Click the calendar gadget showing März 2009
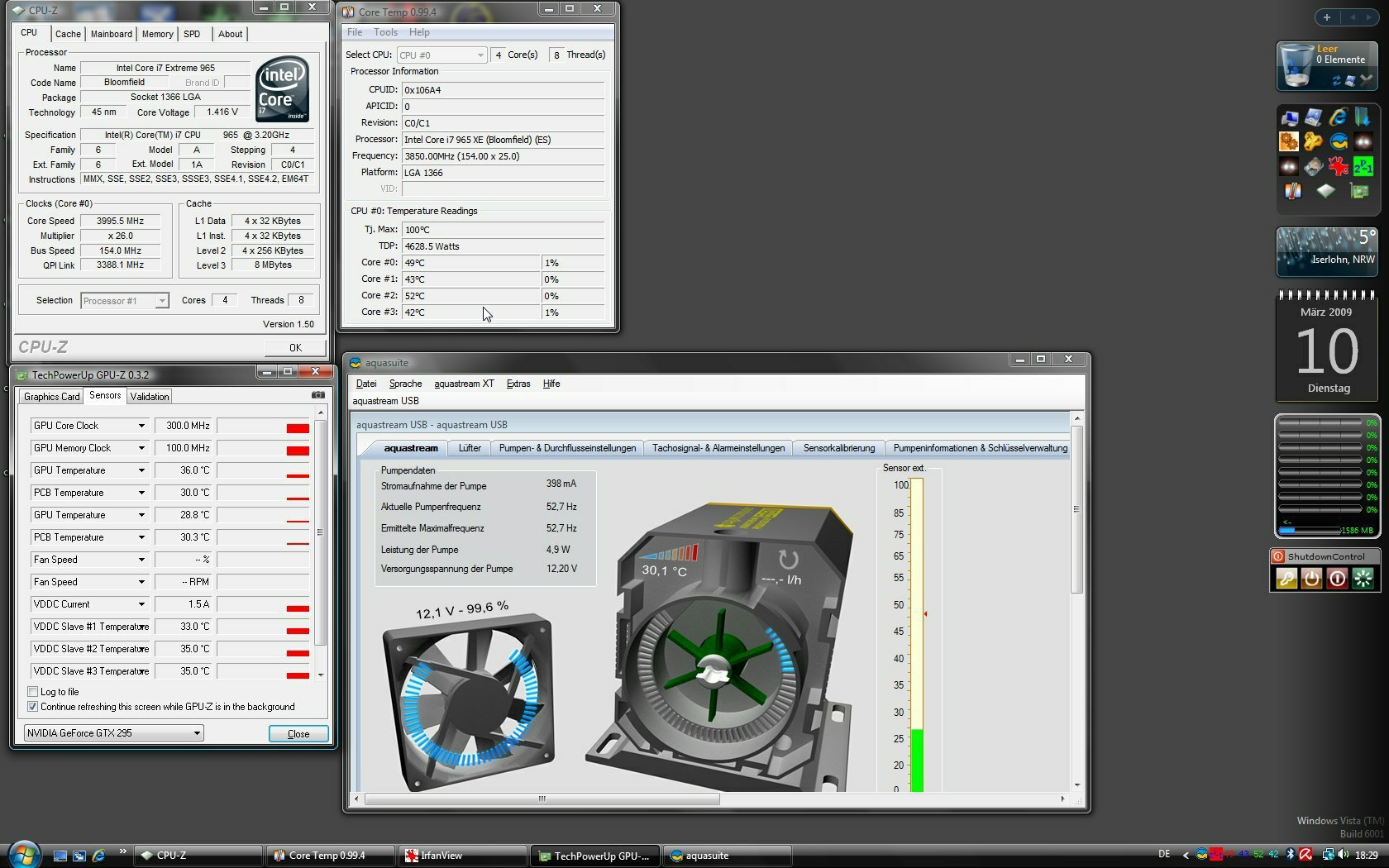 (1328, 346)
